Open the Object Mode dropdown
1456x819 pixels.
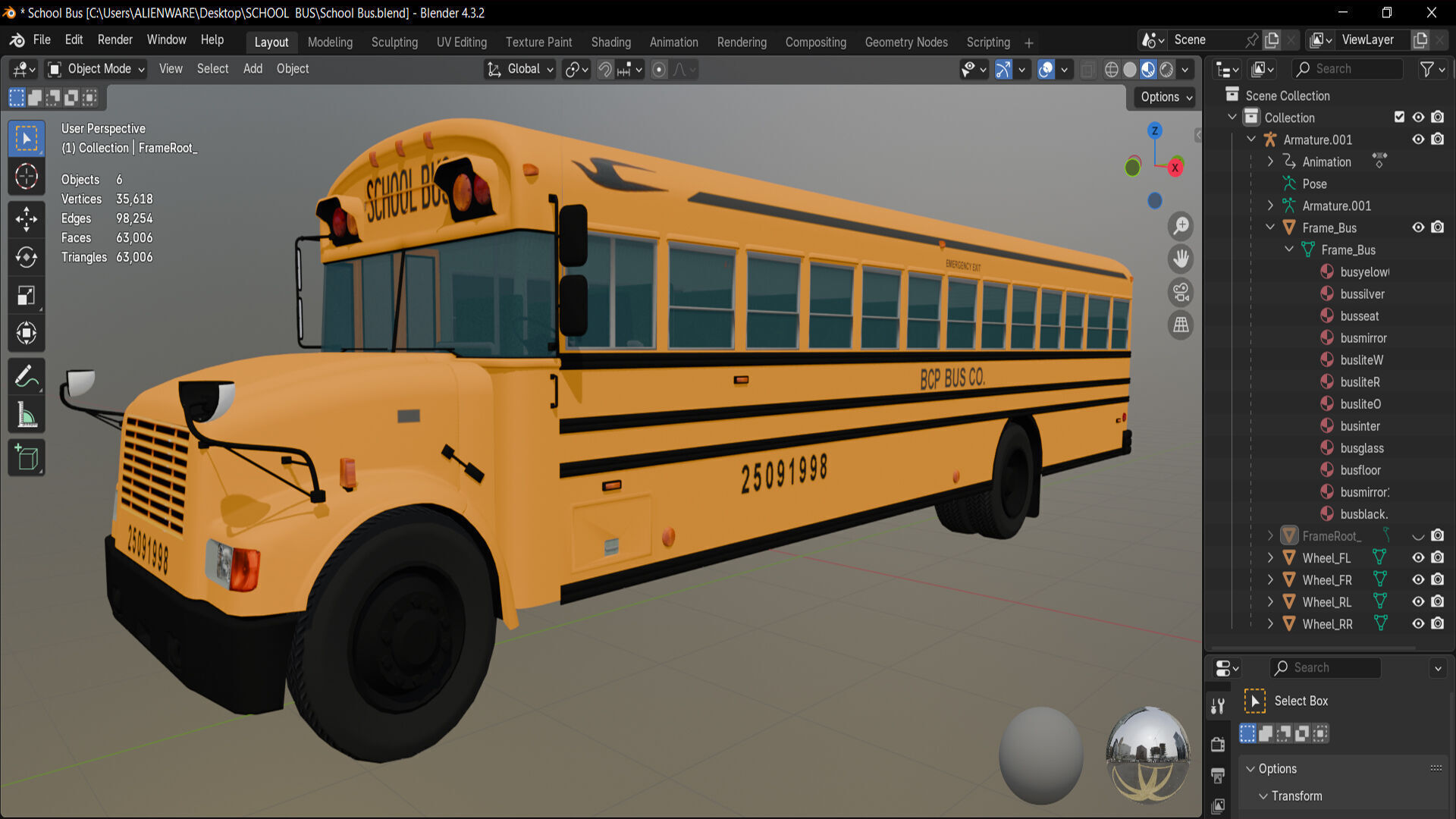(x=96, y=69)
